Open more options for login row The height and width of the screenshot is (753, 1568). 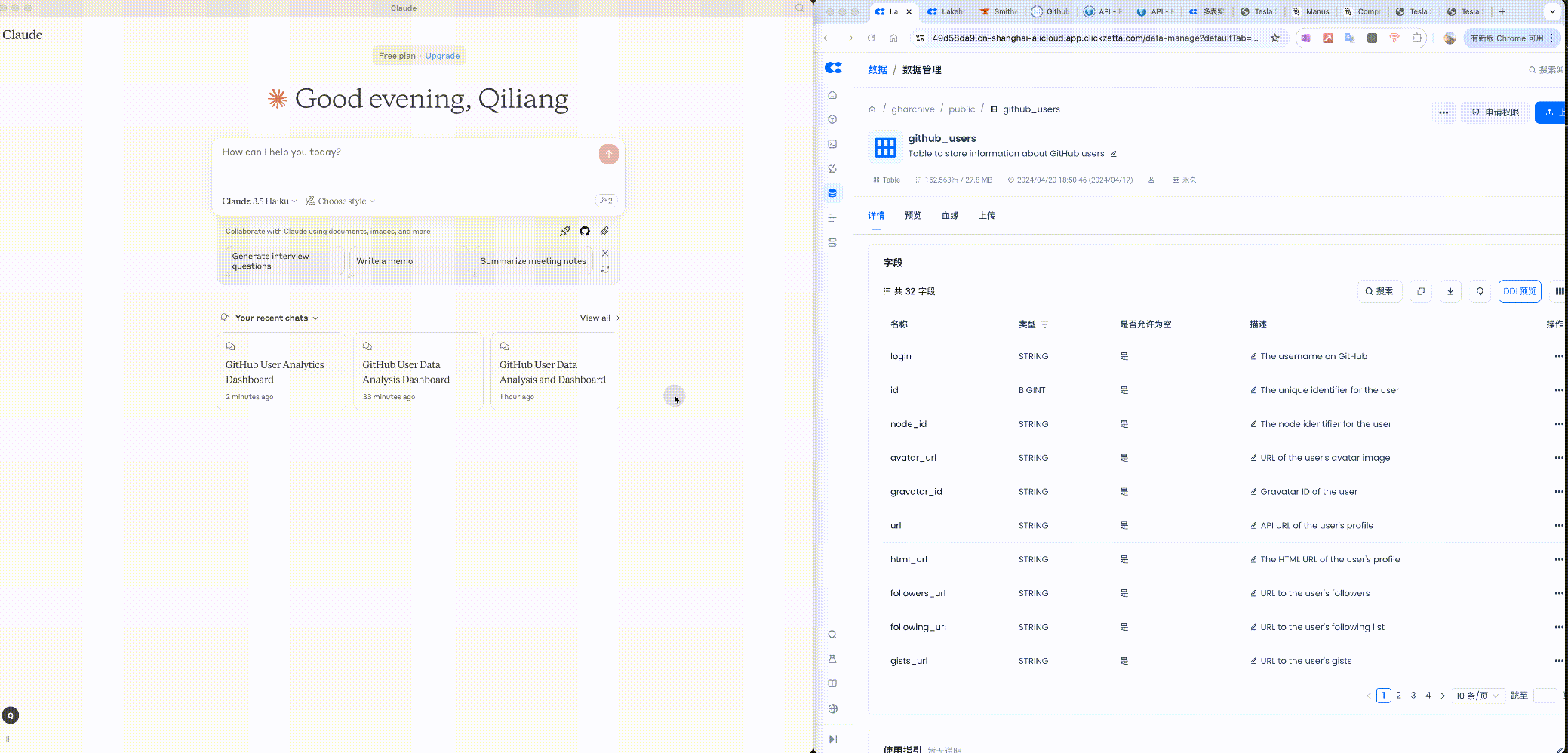(x=1559, y=356)
